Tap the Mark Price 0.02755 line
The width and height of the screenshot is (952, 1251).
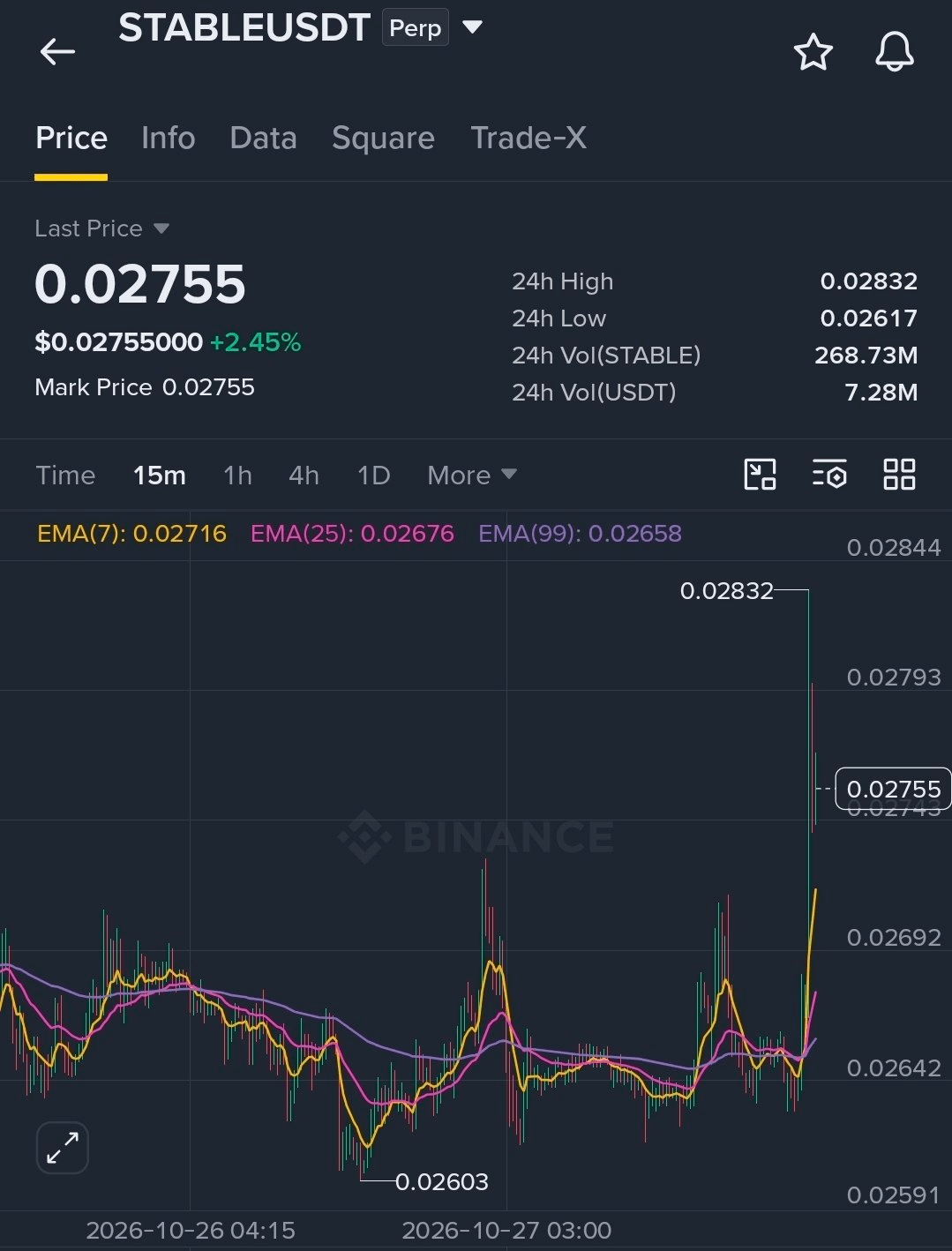tap(145, 387)
